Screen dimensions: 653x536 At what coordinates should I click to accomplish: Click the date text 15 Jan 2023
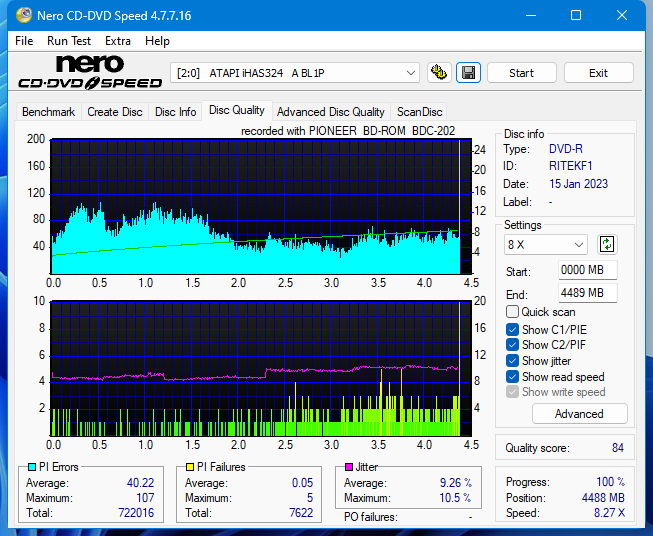coord(578,184)
